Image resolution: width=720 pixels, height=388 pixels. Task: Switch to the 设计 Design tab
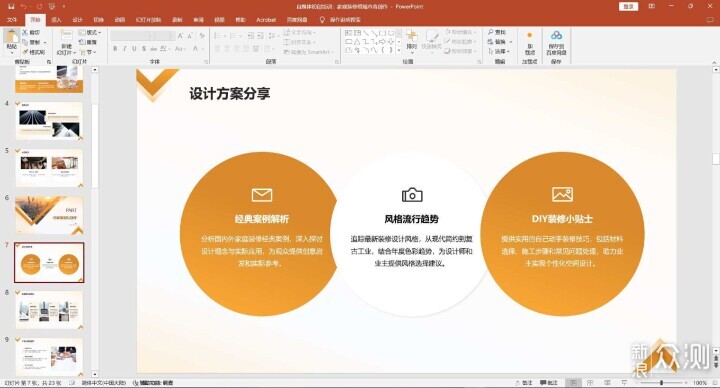click(77, 20)
